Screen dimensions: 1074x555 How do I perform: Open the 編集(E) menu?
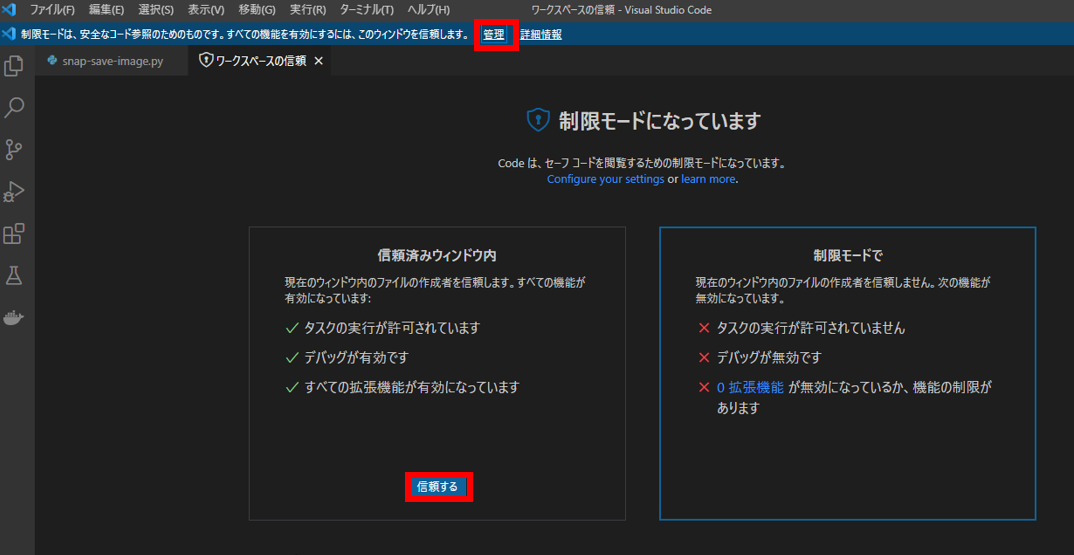(106, 10)
